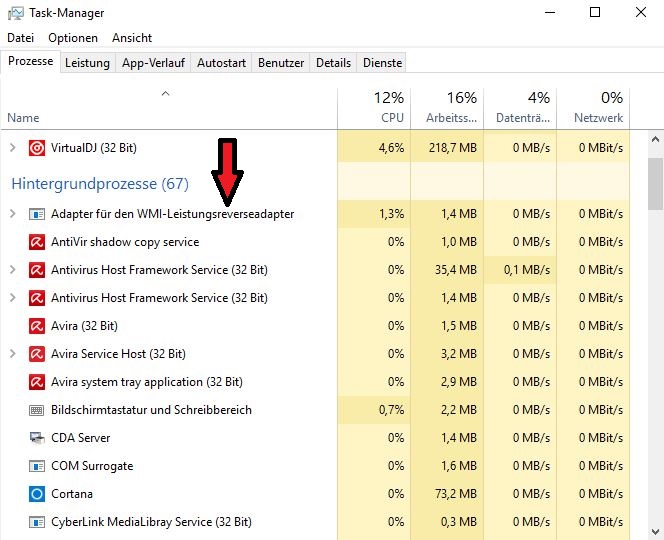
Task: Click the Bildschirmtastatur keyboard icon
Action: coord(37,410)
